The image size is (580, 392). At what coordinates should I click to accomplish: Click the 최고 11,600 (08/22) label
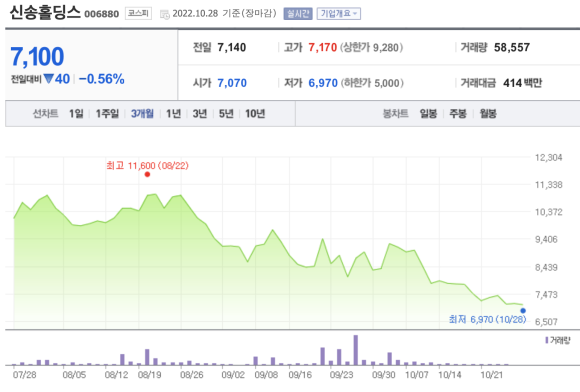coord(147,165)
